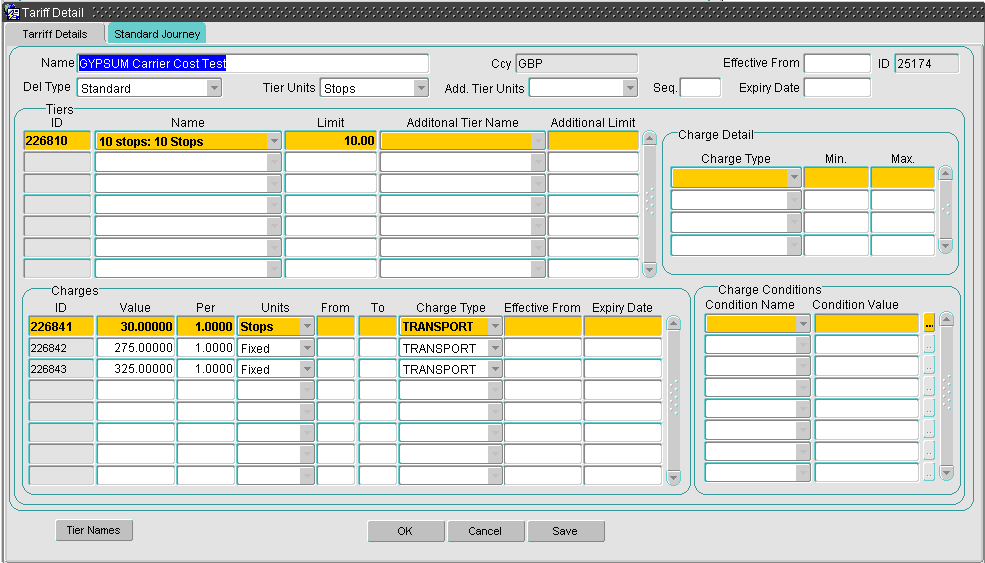Click the Charge Conditions scroll up arrow
This screenshot has height=563, width=985.
coord(947,320)
